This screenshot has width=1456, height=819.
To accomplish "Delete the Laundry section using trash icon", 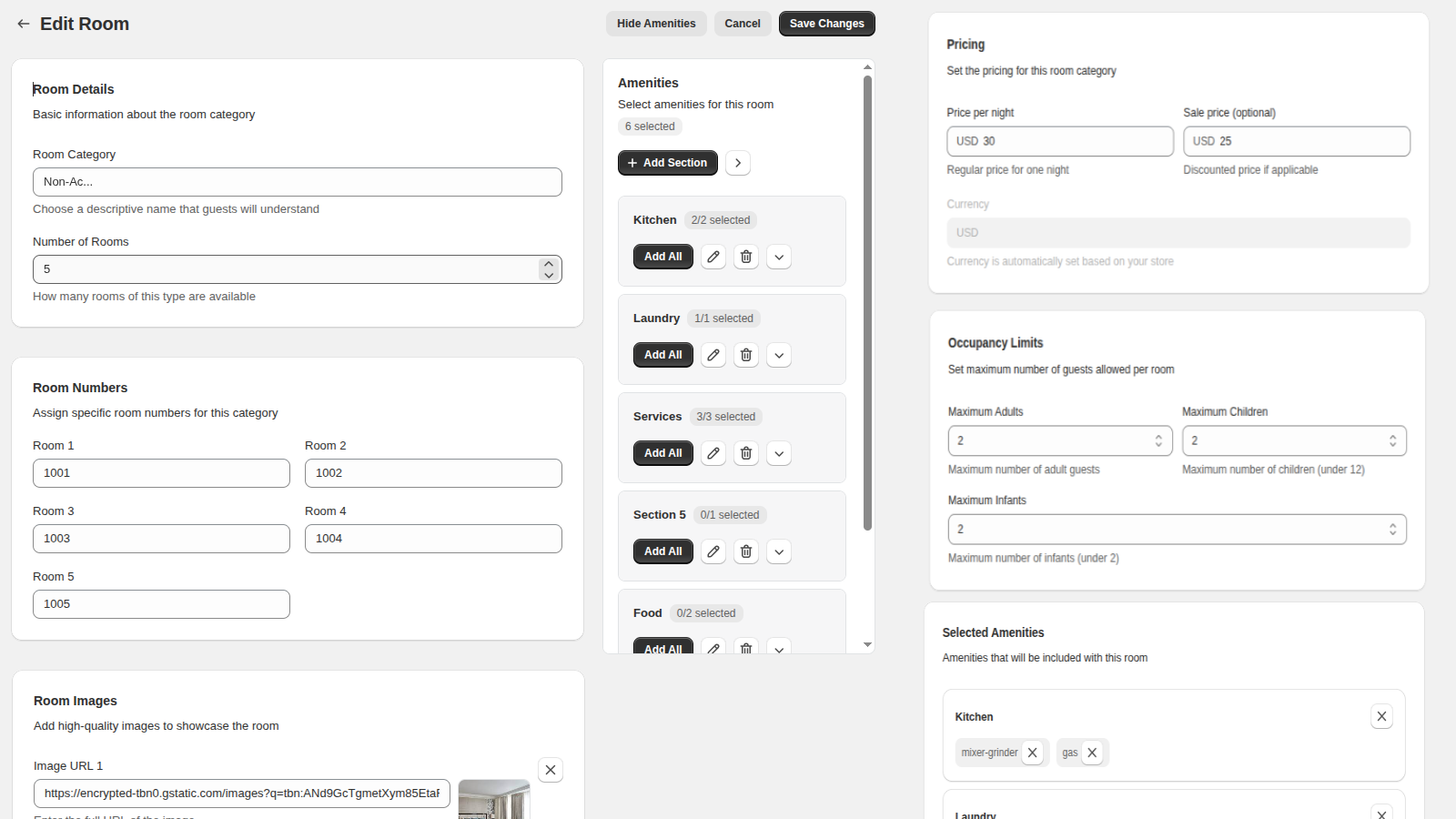I will tap(745, 355).
